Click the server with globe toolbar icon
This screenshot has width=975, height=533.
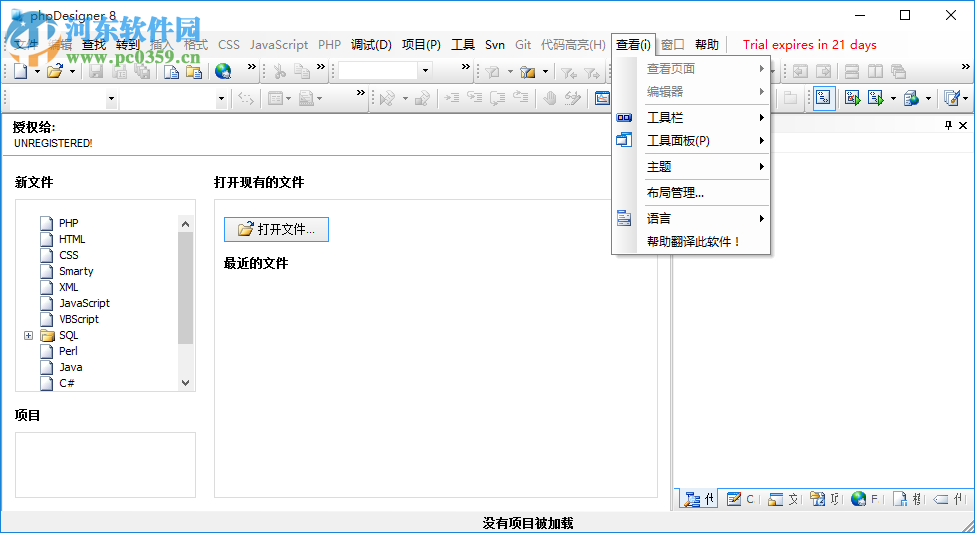pyautogui.click(x=912, y=98)
